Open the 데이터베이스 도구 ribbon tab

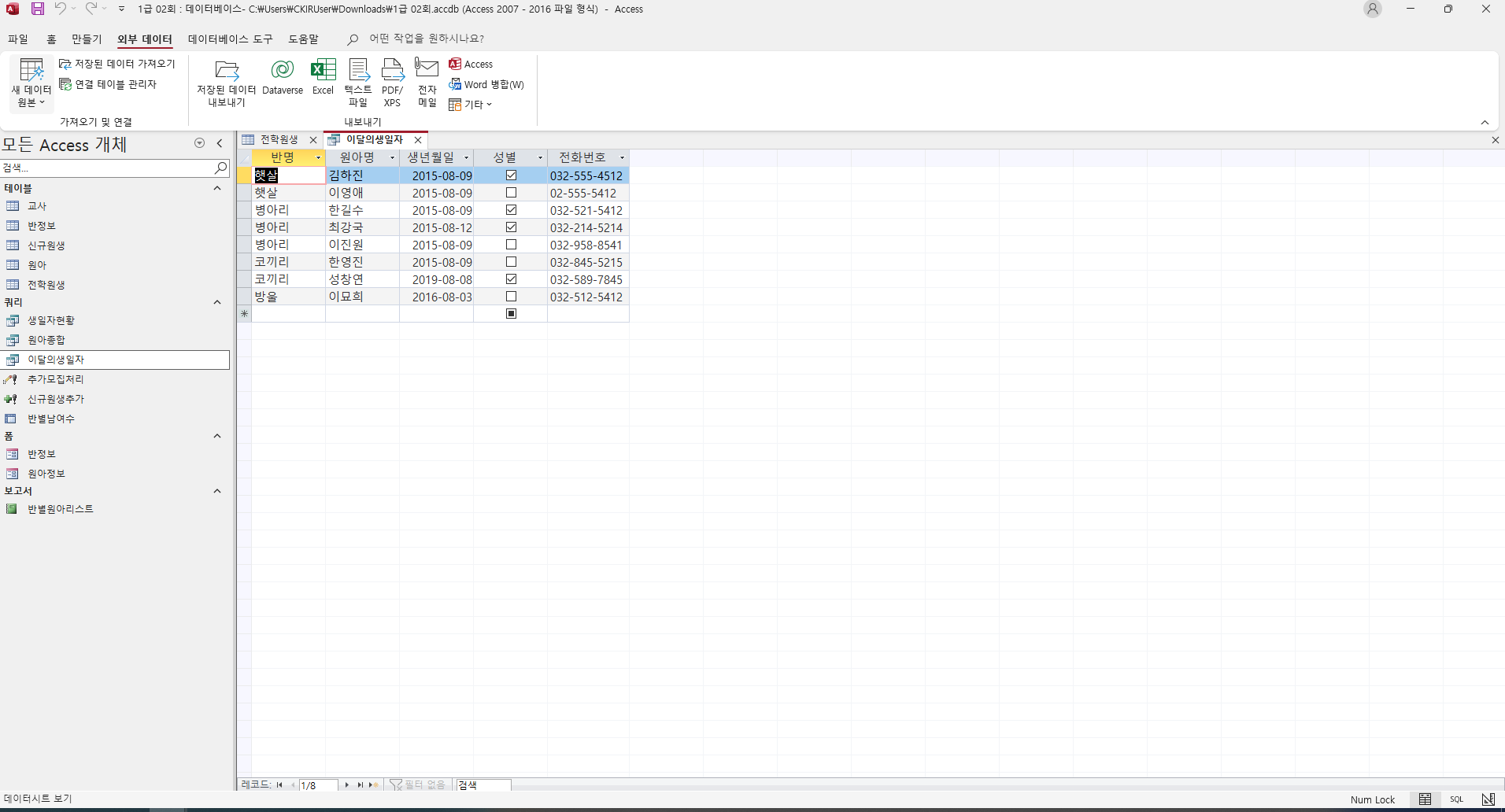230,39
